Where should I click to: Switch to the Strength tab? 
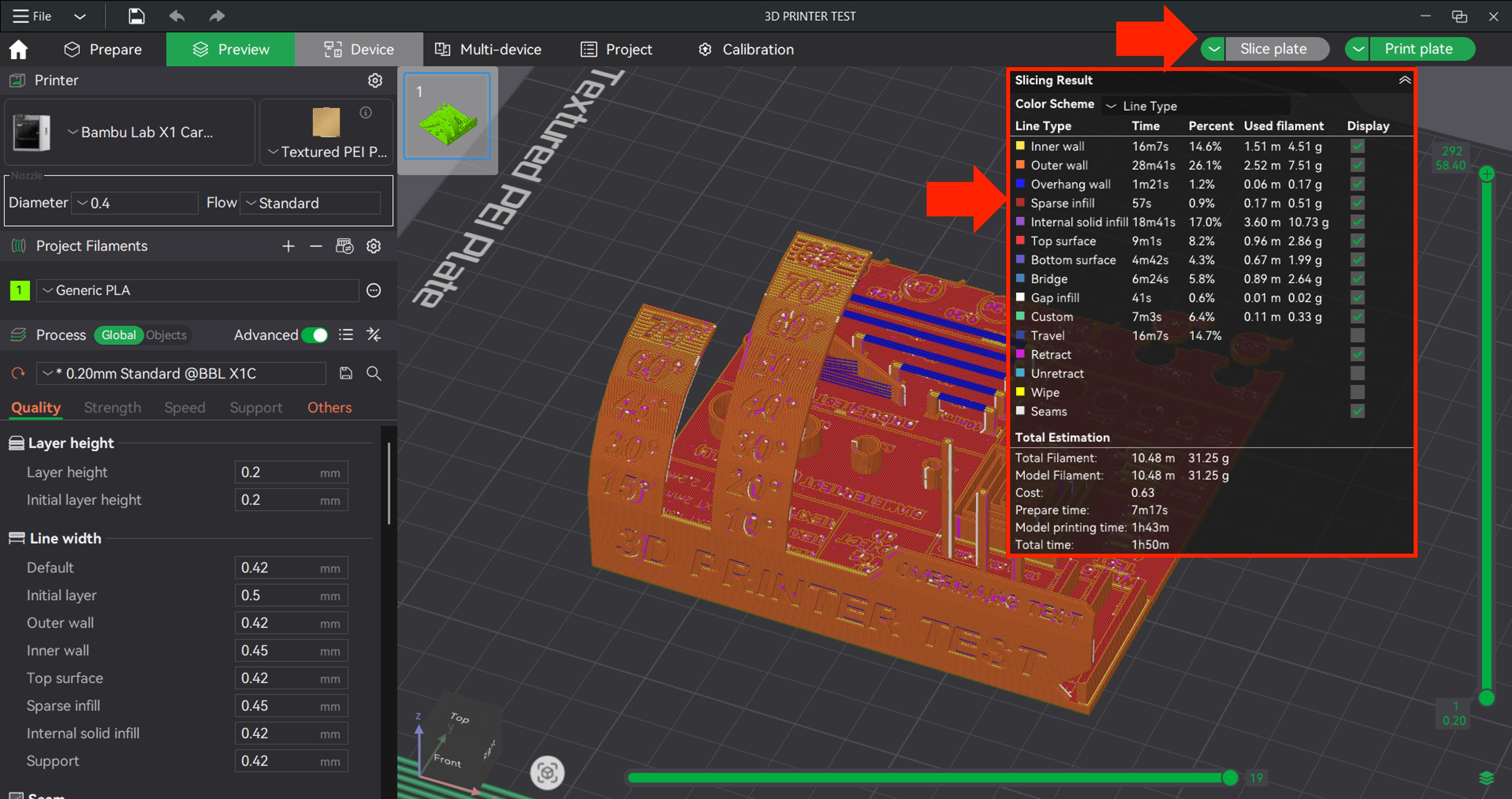112,408
